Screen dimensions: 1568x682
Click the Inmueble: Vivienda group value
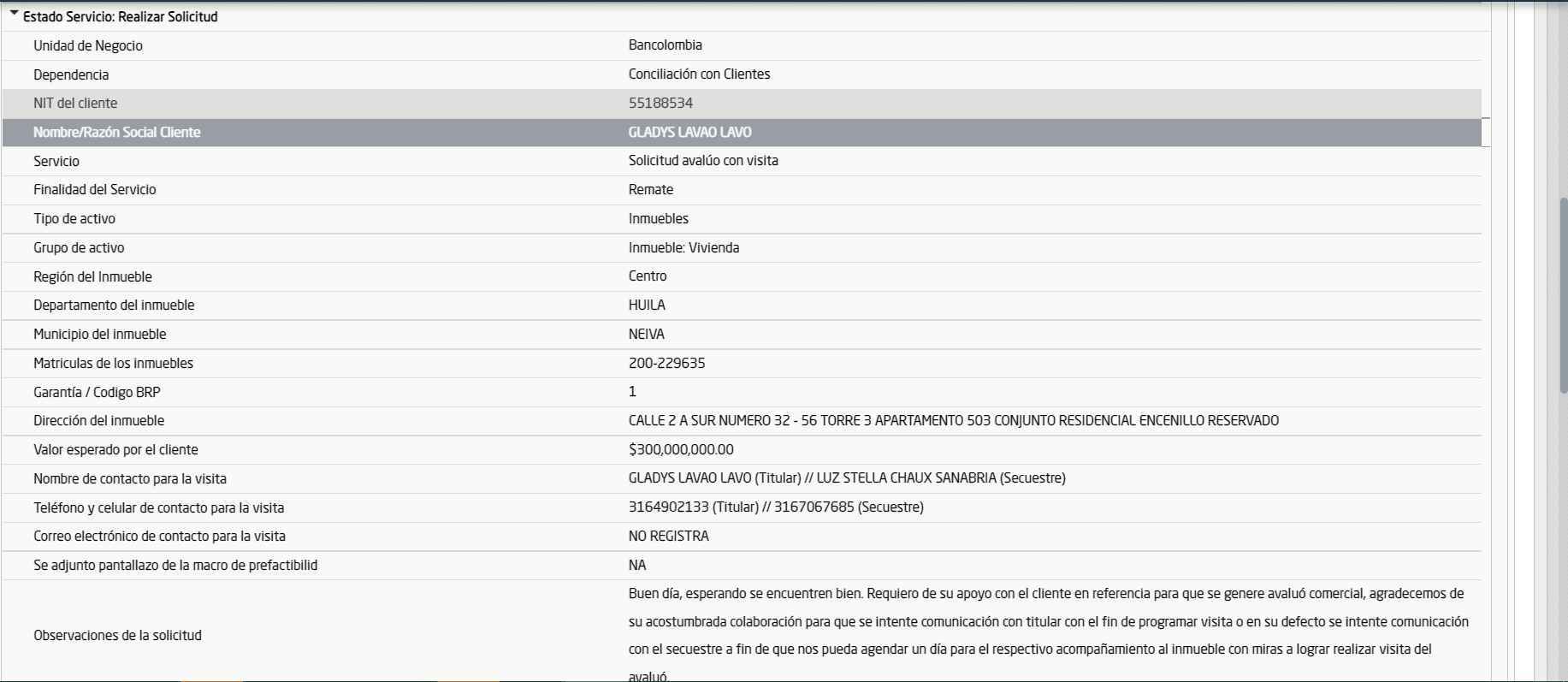pyautogui.click(x=683, y=248)
